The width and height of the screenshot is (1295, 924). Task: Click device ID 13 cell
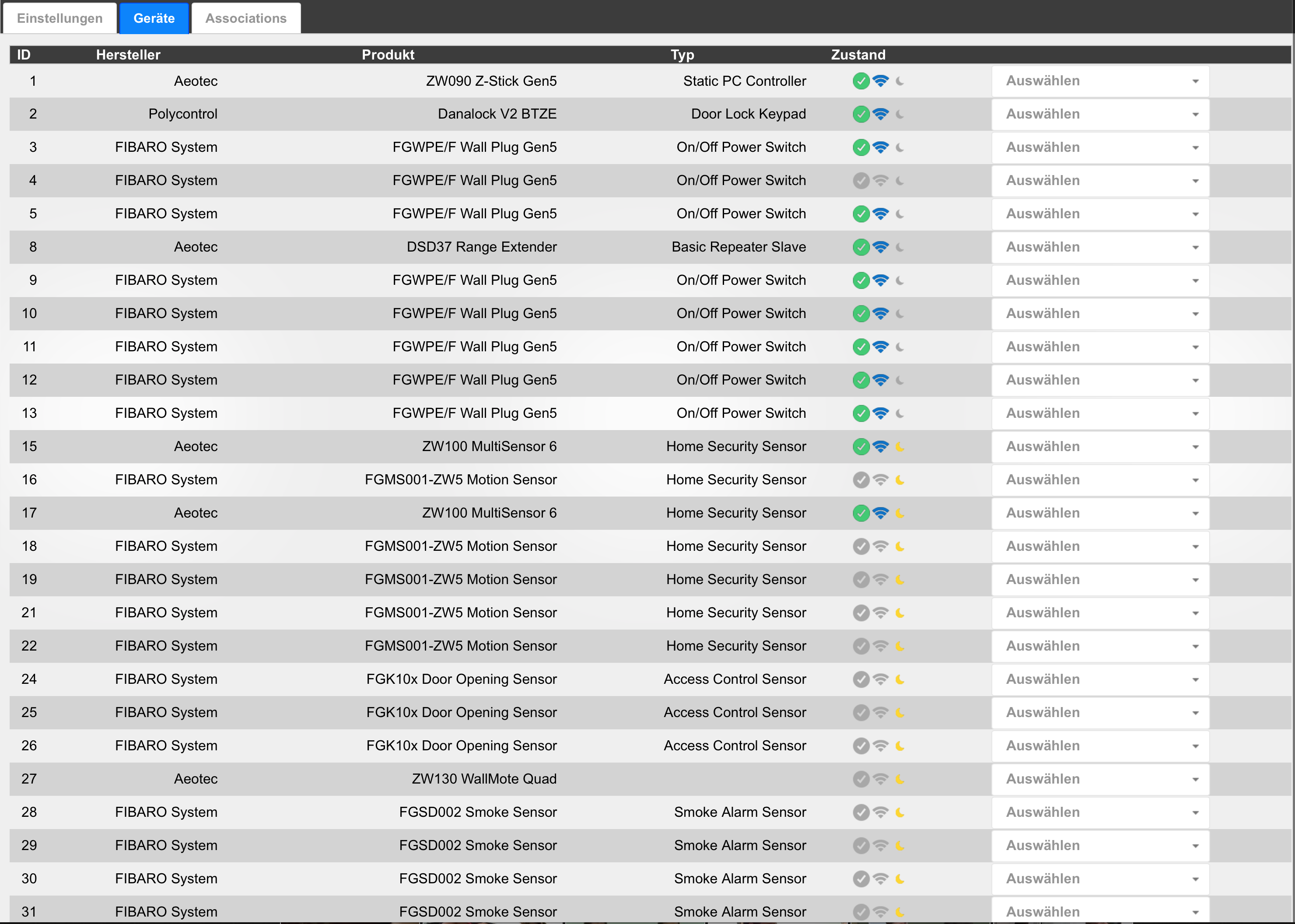pos(29,413)
